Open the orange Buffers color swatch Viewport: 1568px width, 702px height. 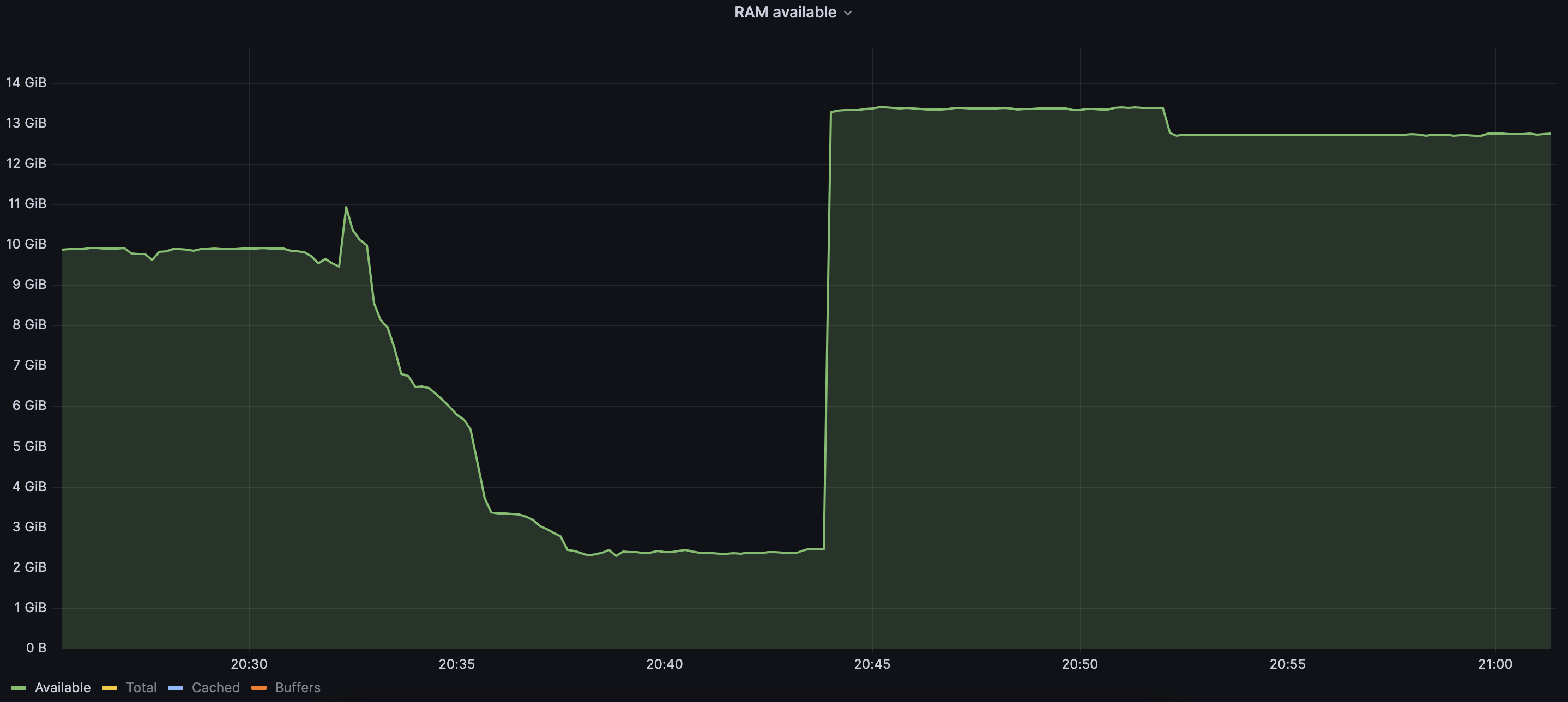coord(258,688)
